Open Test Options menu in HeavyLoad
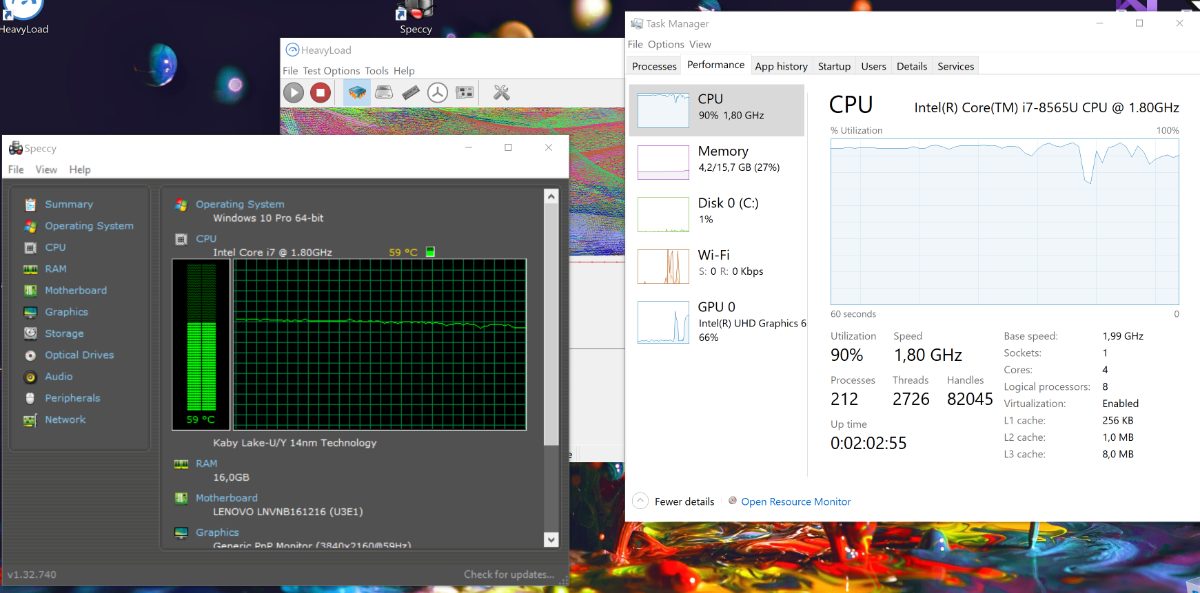 pos(330,71)
